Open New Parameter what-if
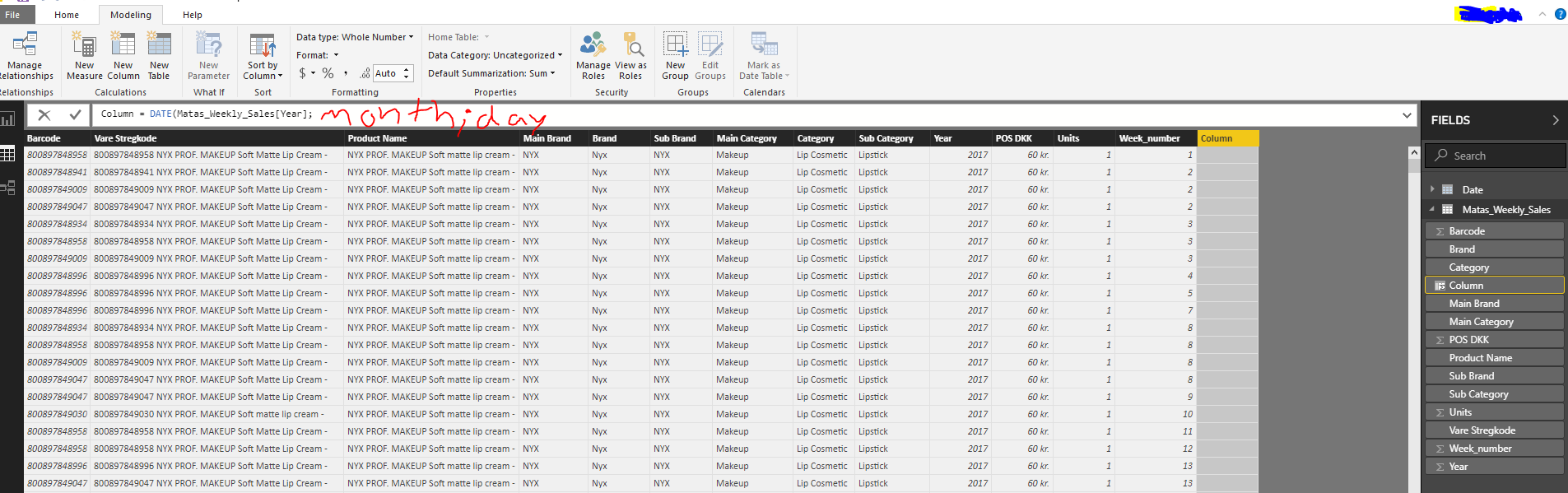This screenshot has width=1568, height=493. [x=208, y=56]
